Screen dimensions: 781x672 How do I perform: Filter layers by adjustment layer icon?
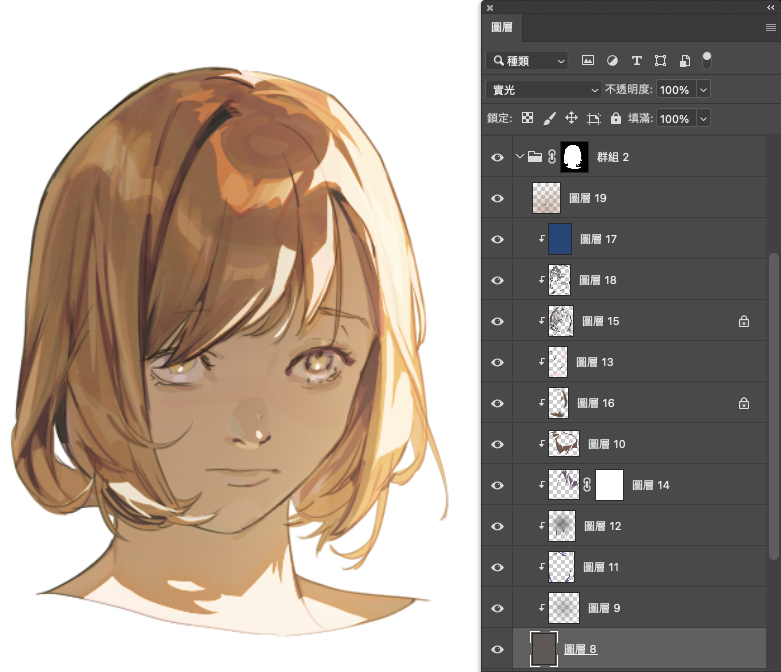tap(612, 61)
